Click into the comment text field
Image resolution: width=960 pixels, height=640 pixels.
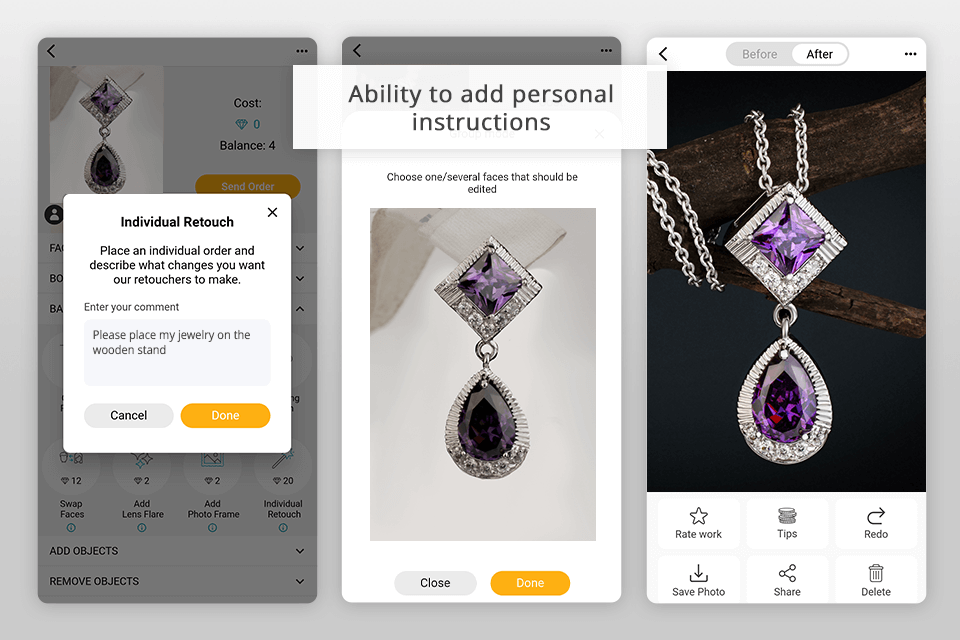coord(177,352)
